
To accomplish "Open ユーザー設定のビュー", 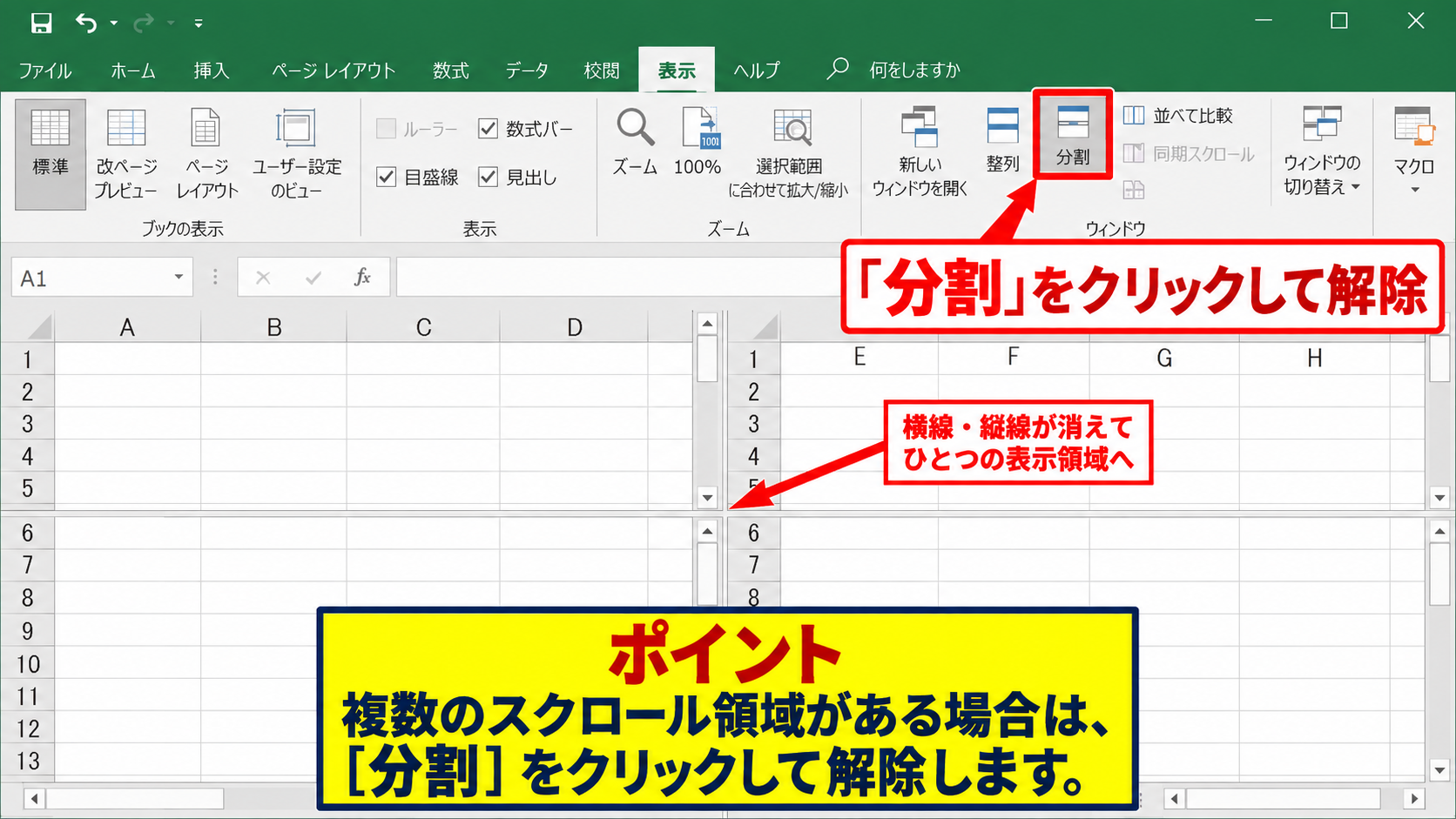I will [296, 154].
